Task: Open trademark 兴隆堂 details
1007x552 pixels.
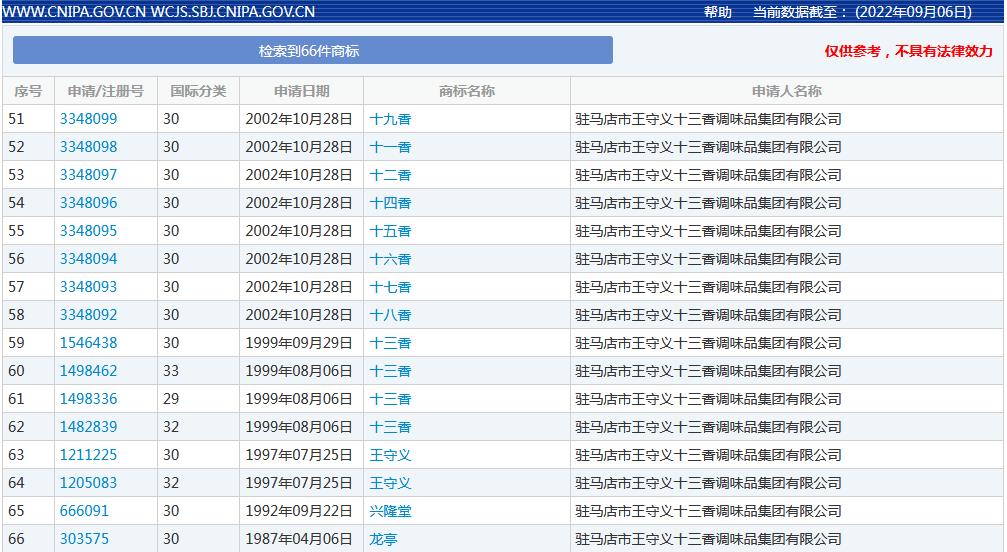Action: [390, 511]
